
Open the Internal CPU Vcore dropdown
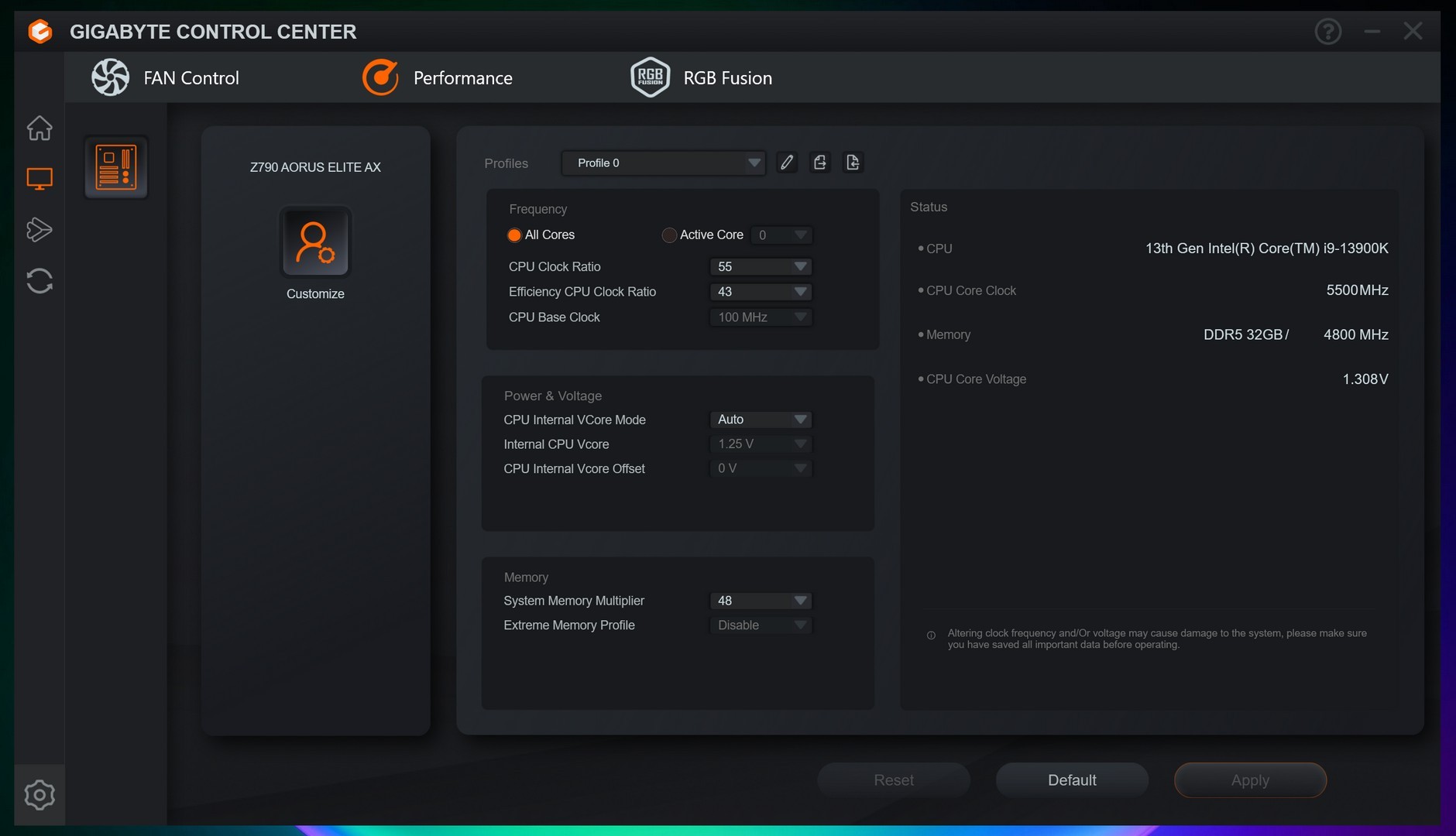(761, 444)
